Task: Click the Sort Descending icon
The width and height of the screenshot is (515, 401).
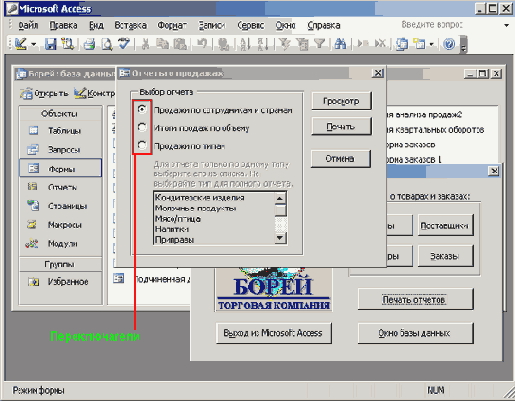Action: click(x=263, y=44)
